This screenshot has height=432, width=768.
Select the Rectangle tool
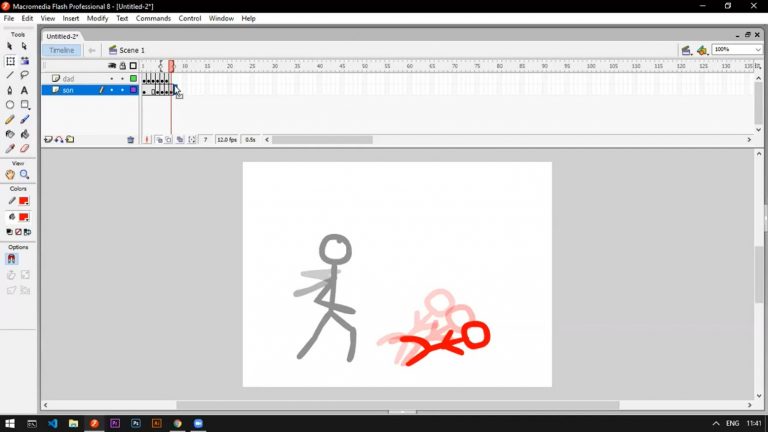pos(24,105)
